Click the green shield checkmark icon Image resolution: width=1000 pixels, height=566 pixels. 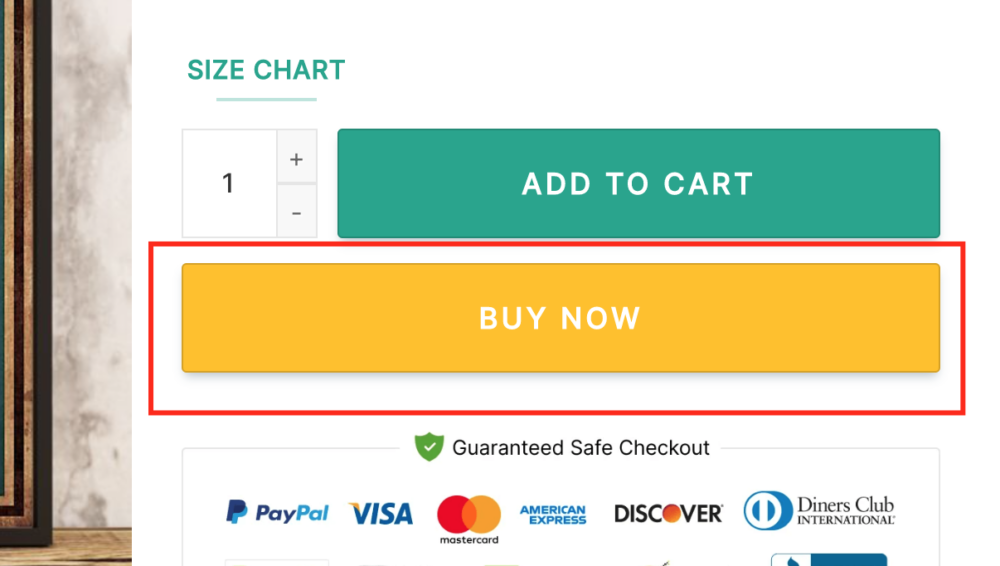(429, 447)
